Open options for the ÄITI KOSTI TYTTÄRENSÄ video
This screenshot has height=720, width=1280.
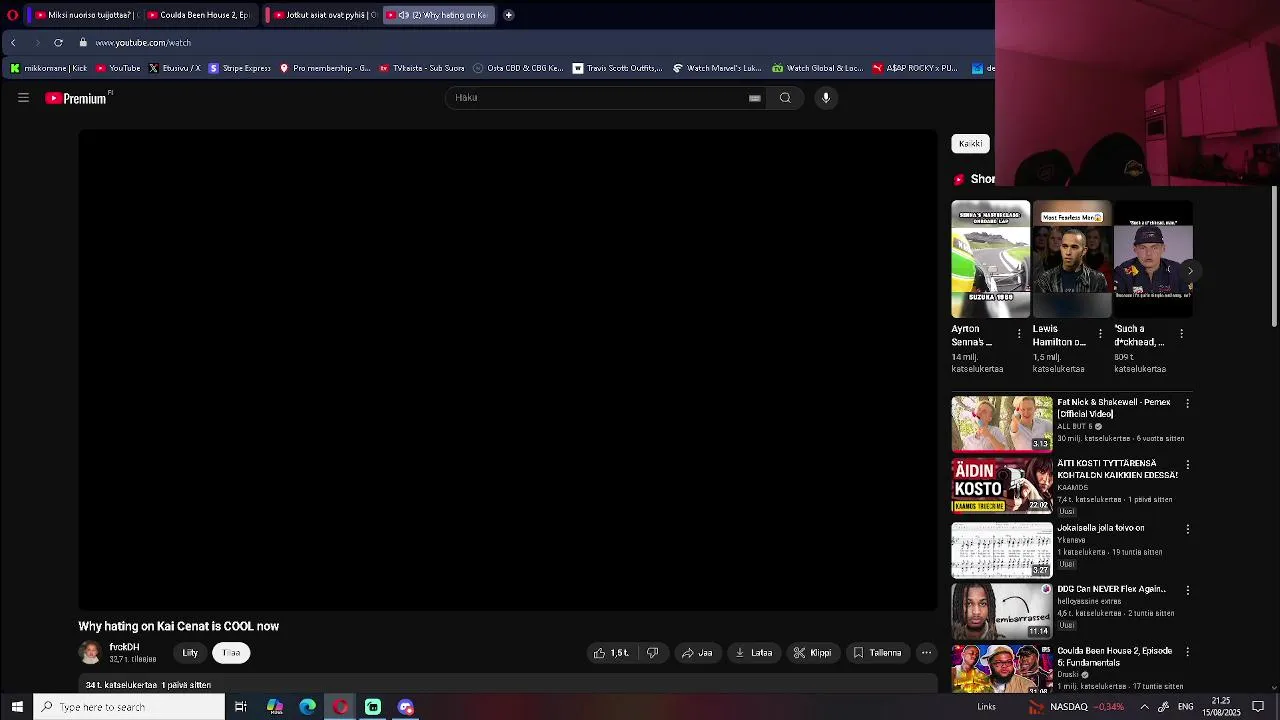[x=1187, y=465]
